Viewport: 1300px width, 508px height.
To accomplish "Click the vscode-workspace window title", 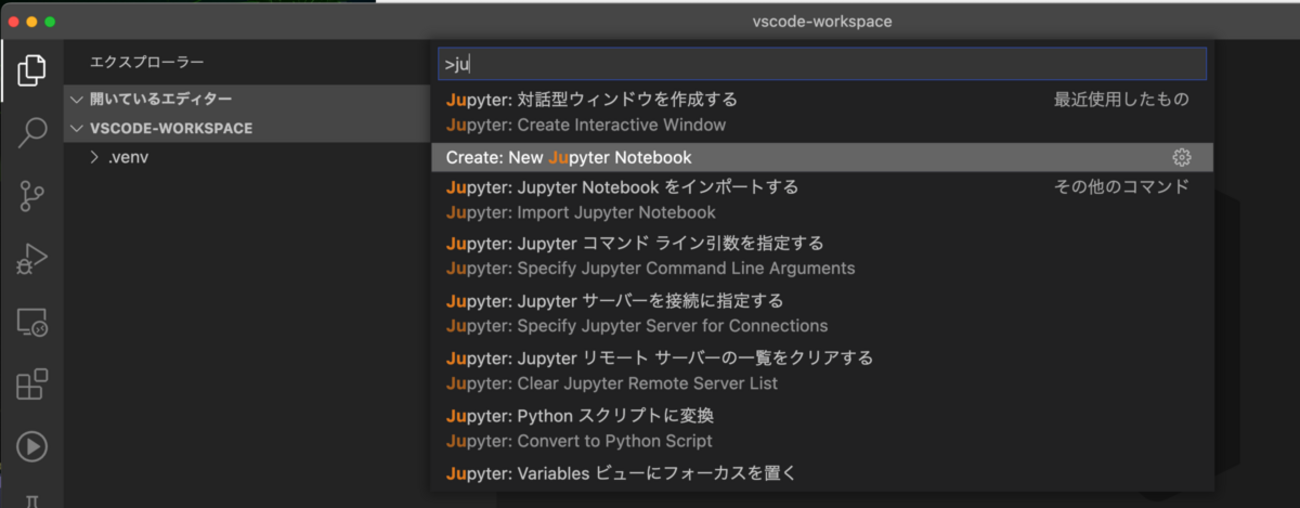I will pos(822,21).
